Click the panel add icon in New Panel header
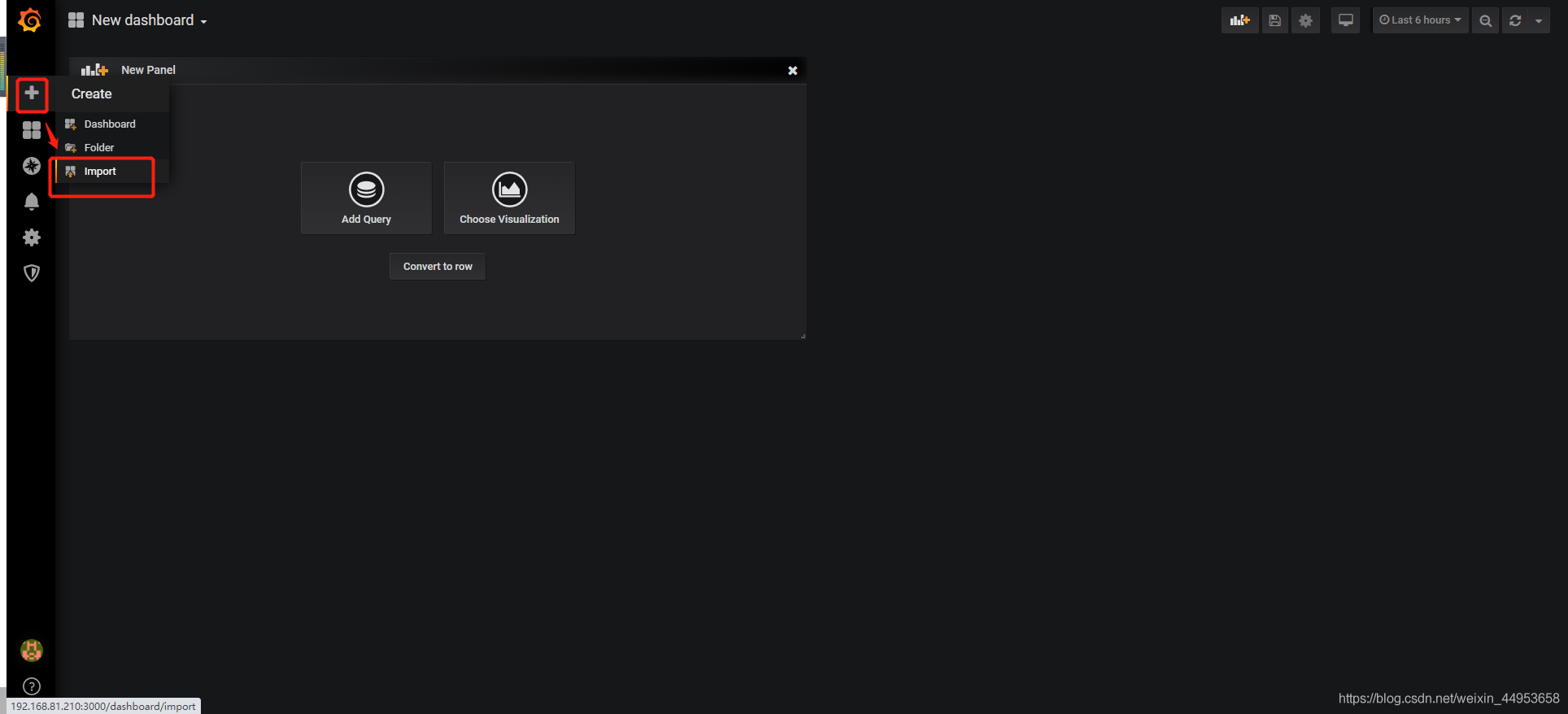The width and height of the screenshot is (1568, 714). (x=94, y=70)
